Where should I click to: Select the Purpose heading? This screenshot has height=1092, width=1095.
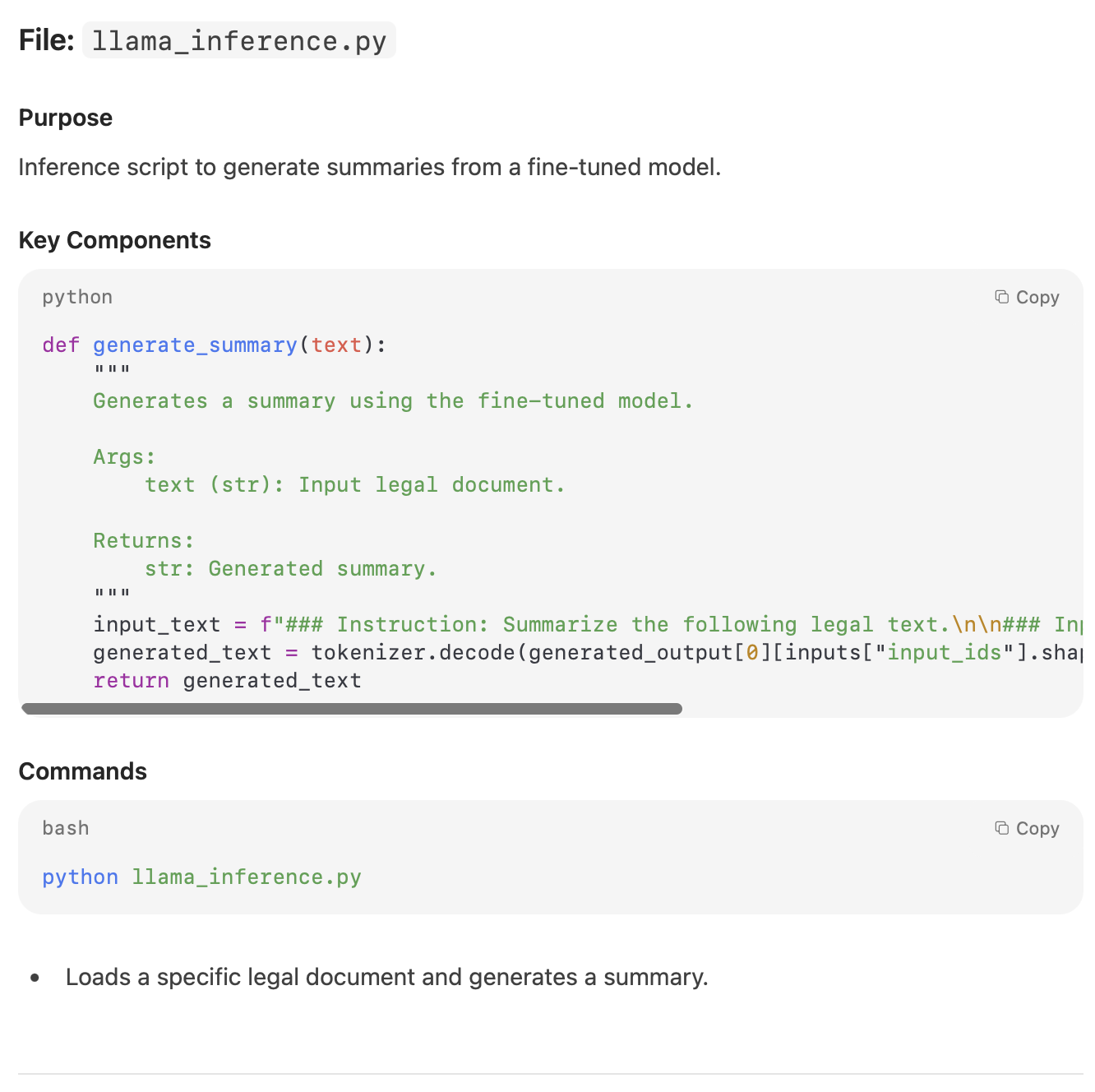tap(65, 118)
